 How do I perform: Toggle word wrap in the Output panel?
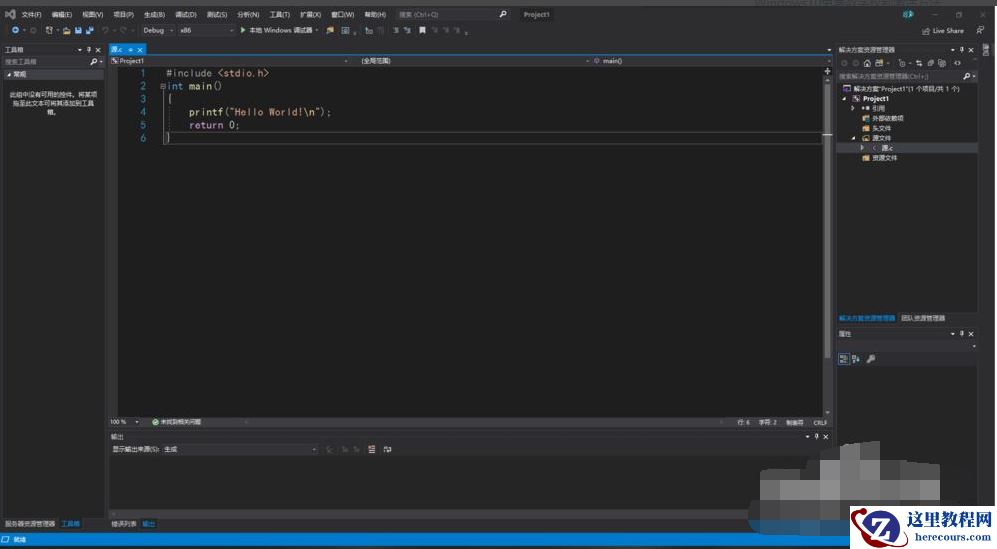pos(387,450)
